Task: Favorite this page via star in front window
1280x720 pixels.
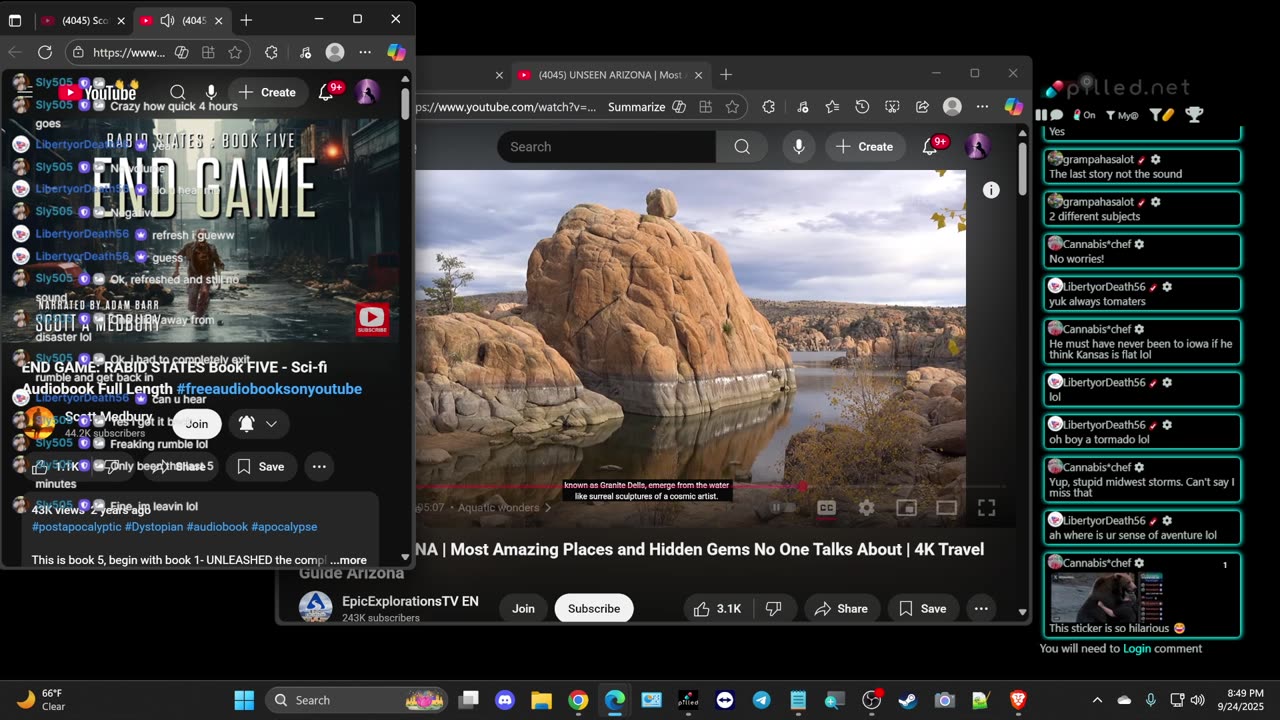Action: pyautogui.click(x=235, y=52)
